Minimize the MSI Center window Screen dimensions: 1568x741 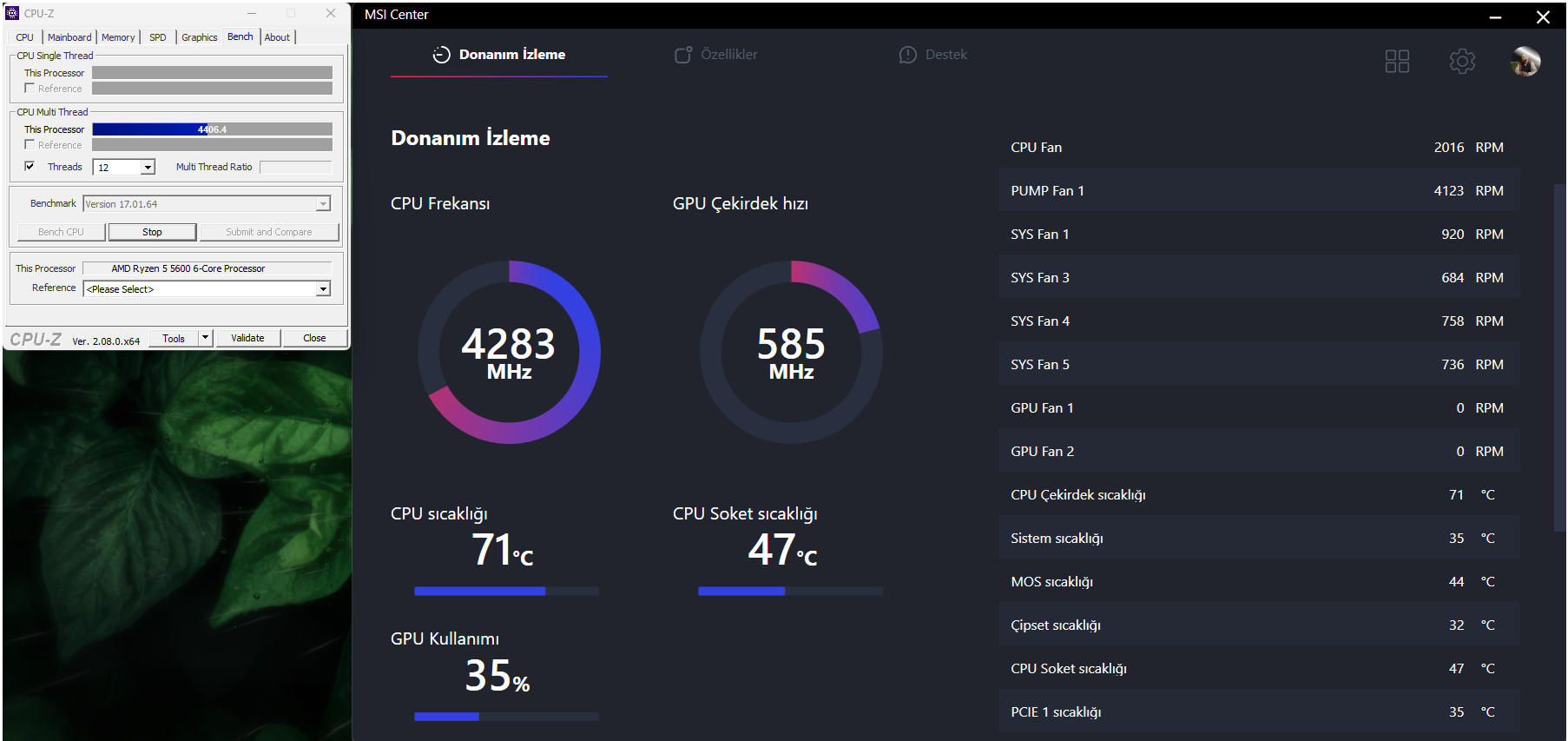1495,17
